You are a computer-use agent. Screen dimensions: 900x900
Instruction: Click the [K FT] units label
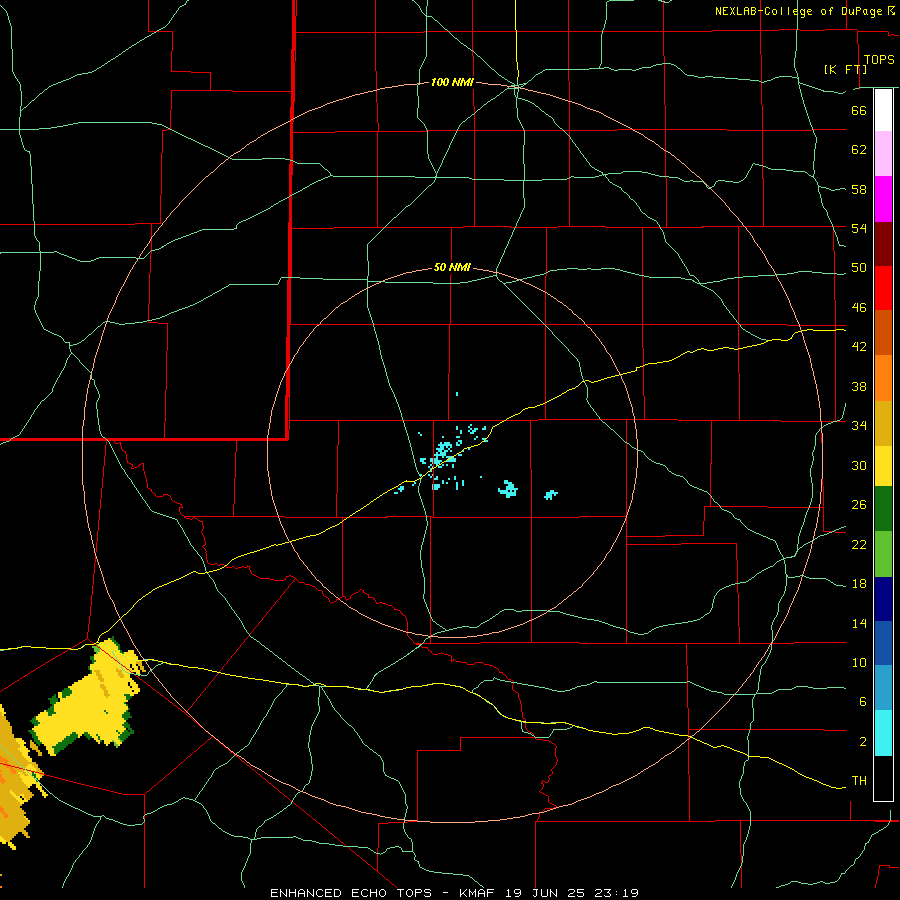click(845, 69)
